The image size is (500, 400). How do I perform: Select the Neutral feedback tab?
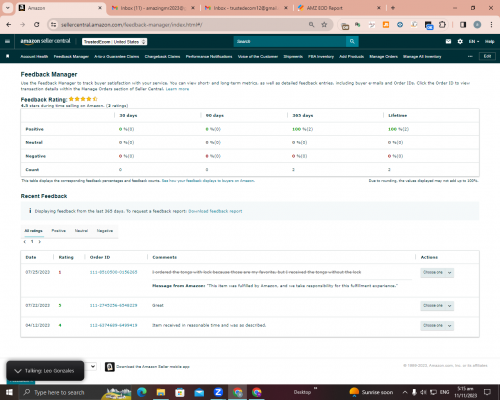[x=81, y=231]
